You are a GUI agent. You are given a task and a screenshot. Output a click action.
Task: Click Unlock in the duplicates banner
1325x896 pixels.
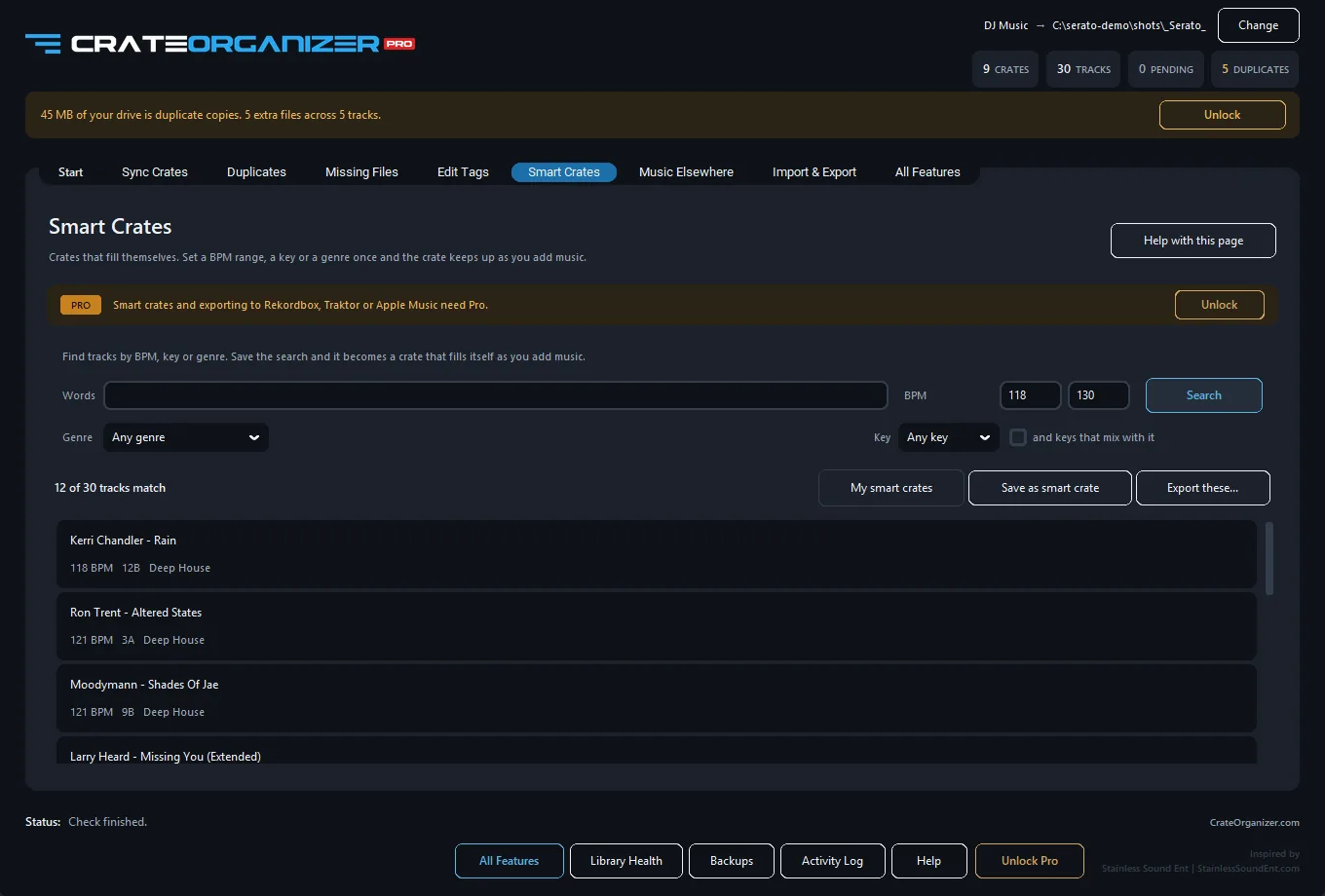[x=1222, y=115]
